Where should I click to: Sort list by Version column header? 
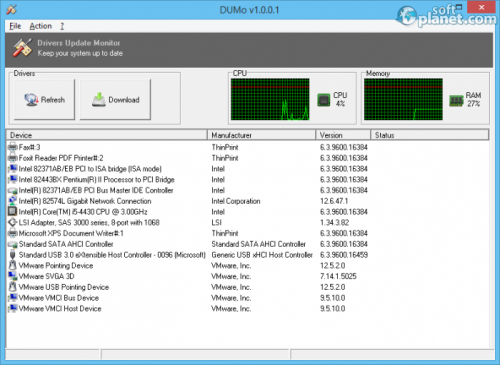(x=343, y=135)
